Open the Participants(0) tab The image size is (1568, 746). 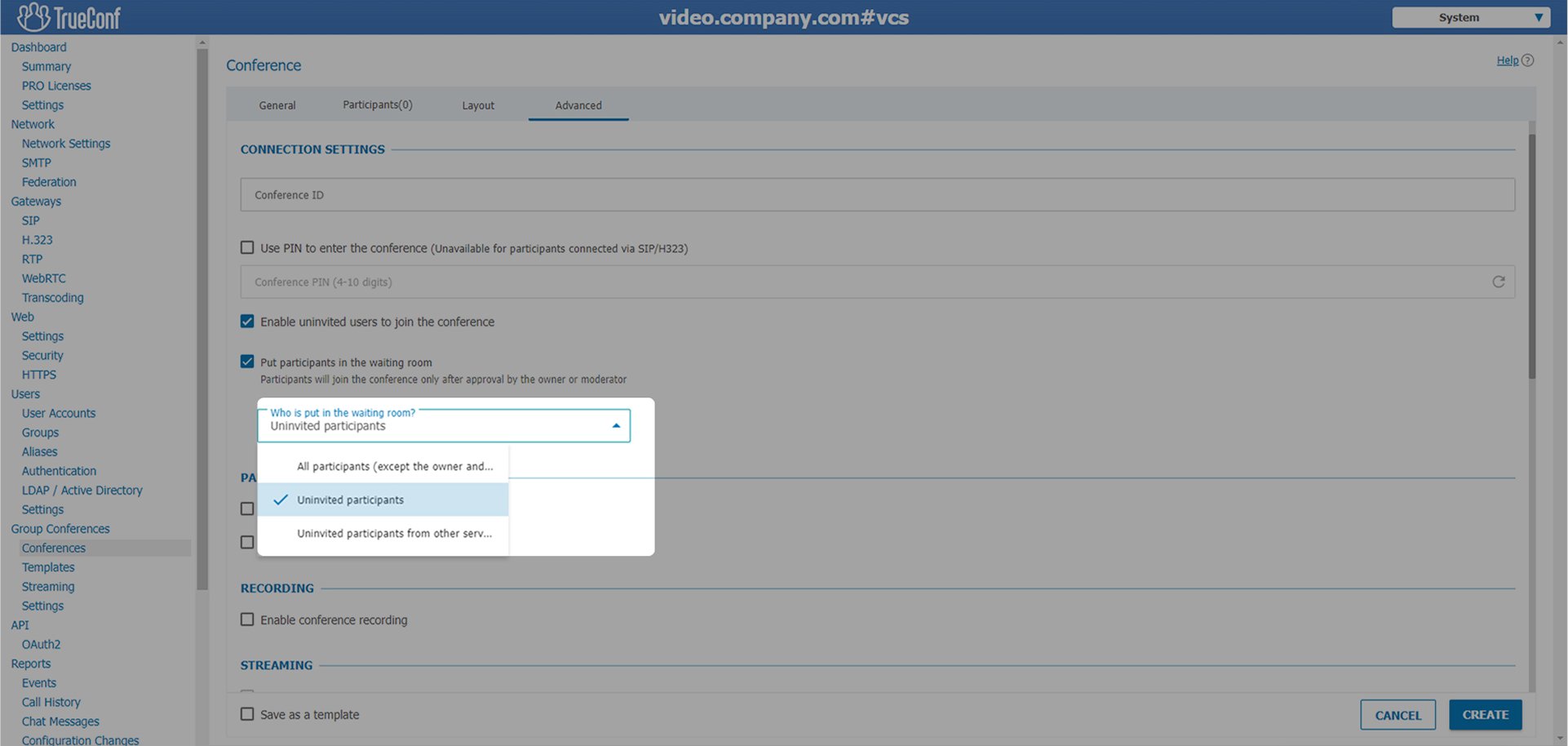(378, 104)
